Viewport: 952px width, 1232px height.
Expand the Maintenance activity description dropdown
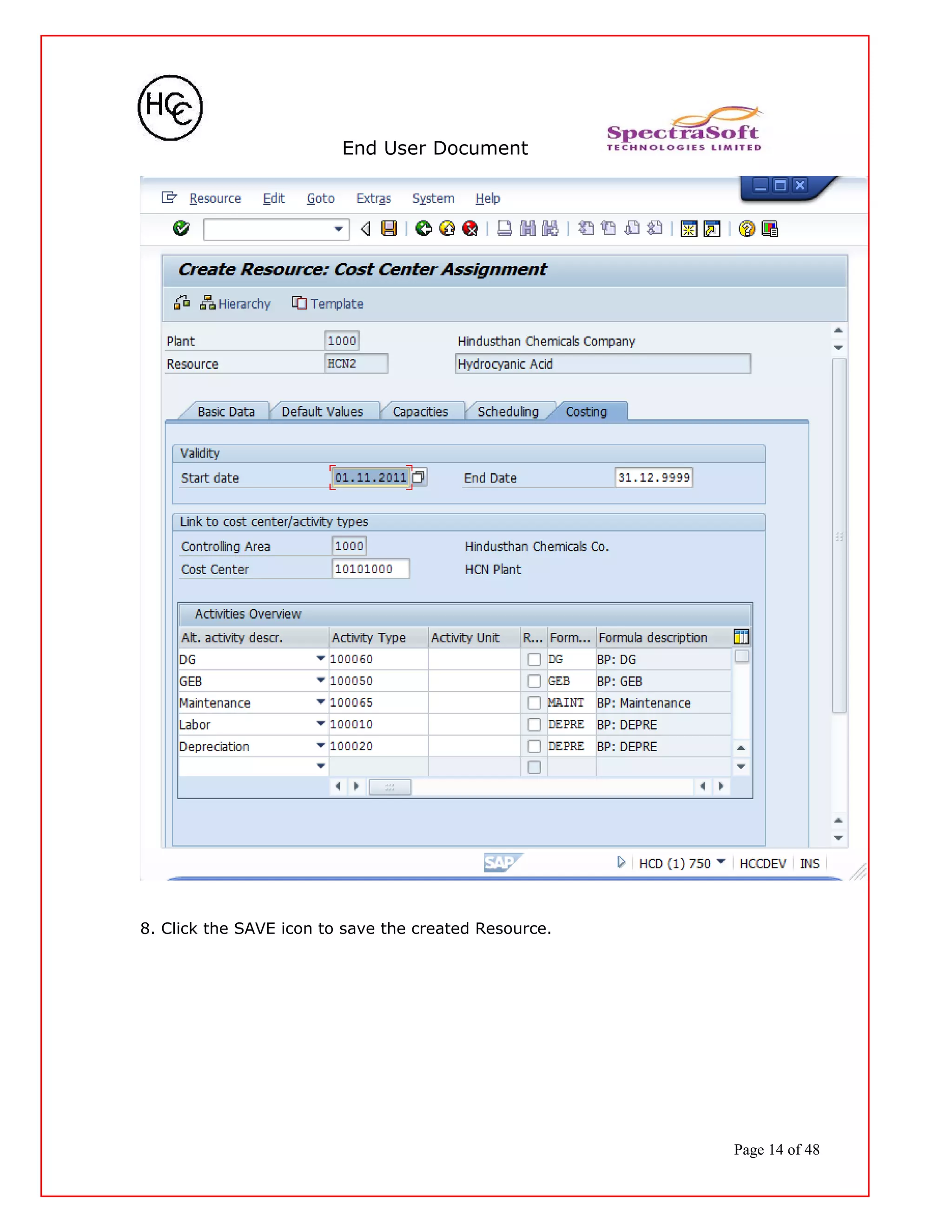[320, 702]
